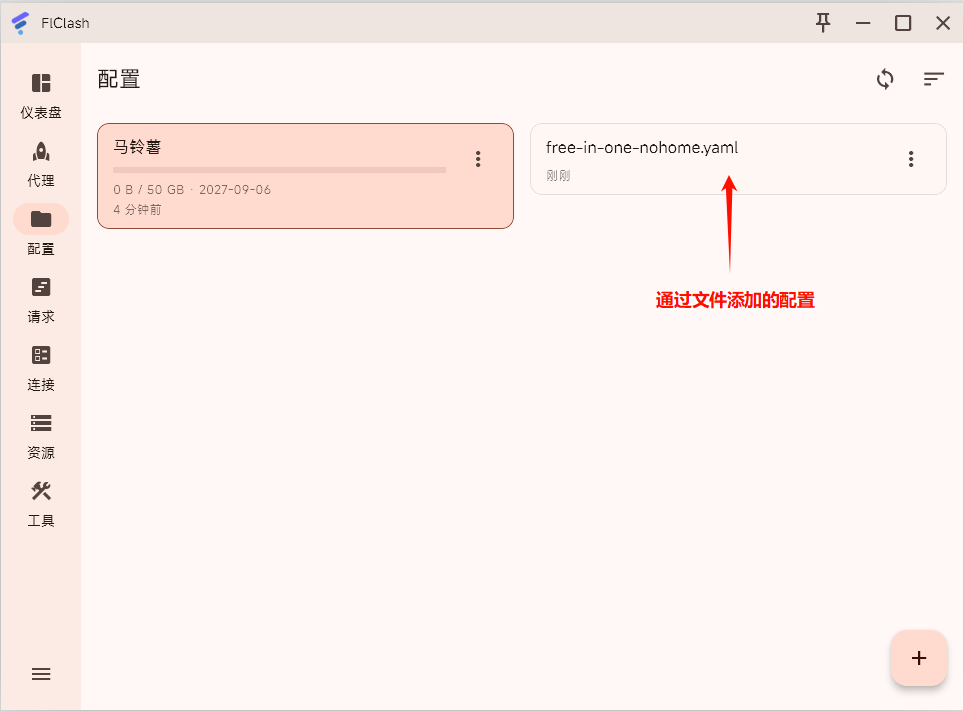
Task: Click the 配置 page heading
Action: (x=119, y=79)
